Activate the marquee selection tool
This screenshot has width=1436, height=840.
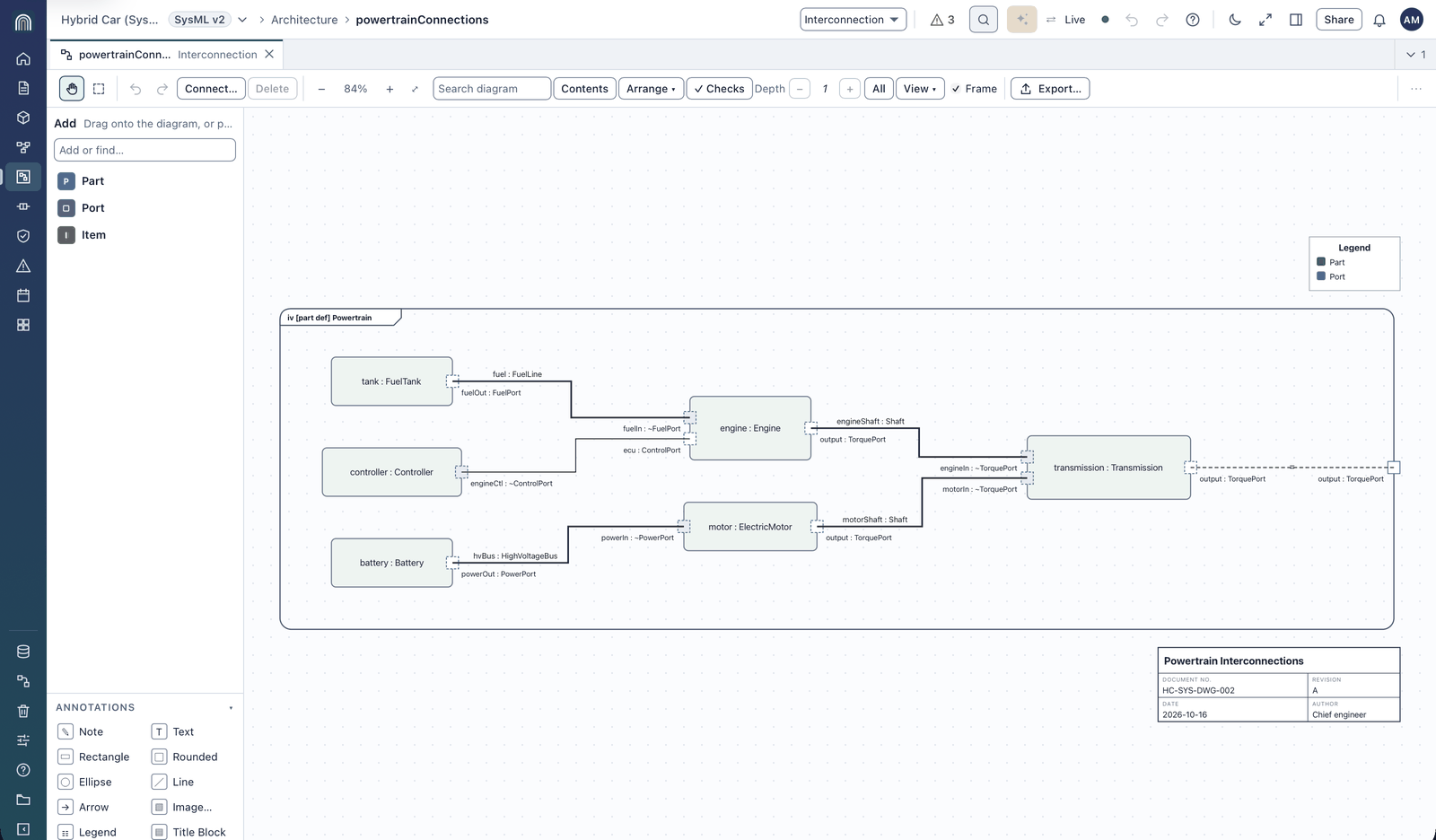[x=99, y=89]
